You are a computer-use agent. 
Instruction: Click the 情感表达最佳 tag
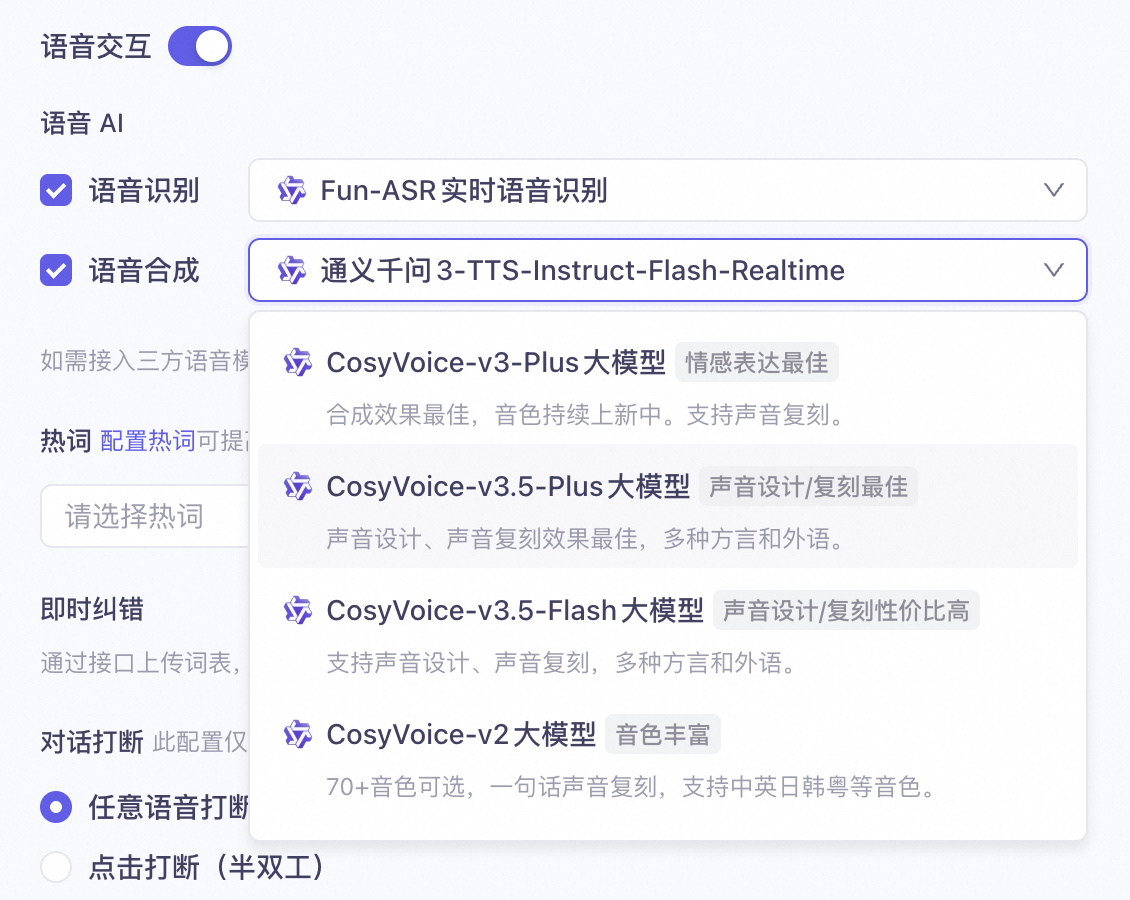tap(756, 363)
